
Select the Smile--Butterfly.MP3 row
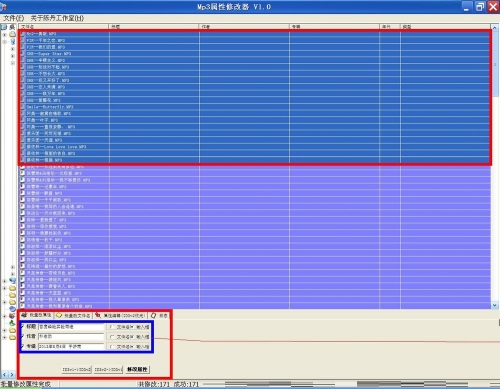point(255,107)
